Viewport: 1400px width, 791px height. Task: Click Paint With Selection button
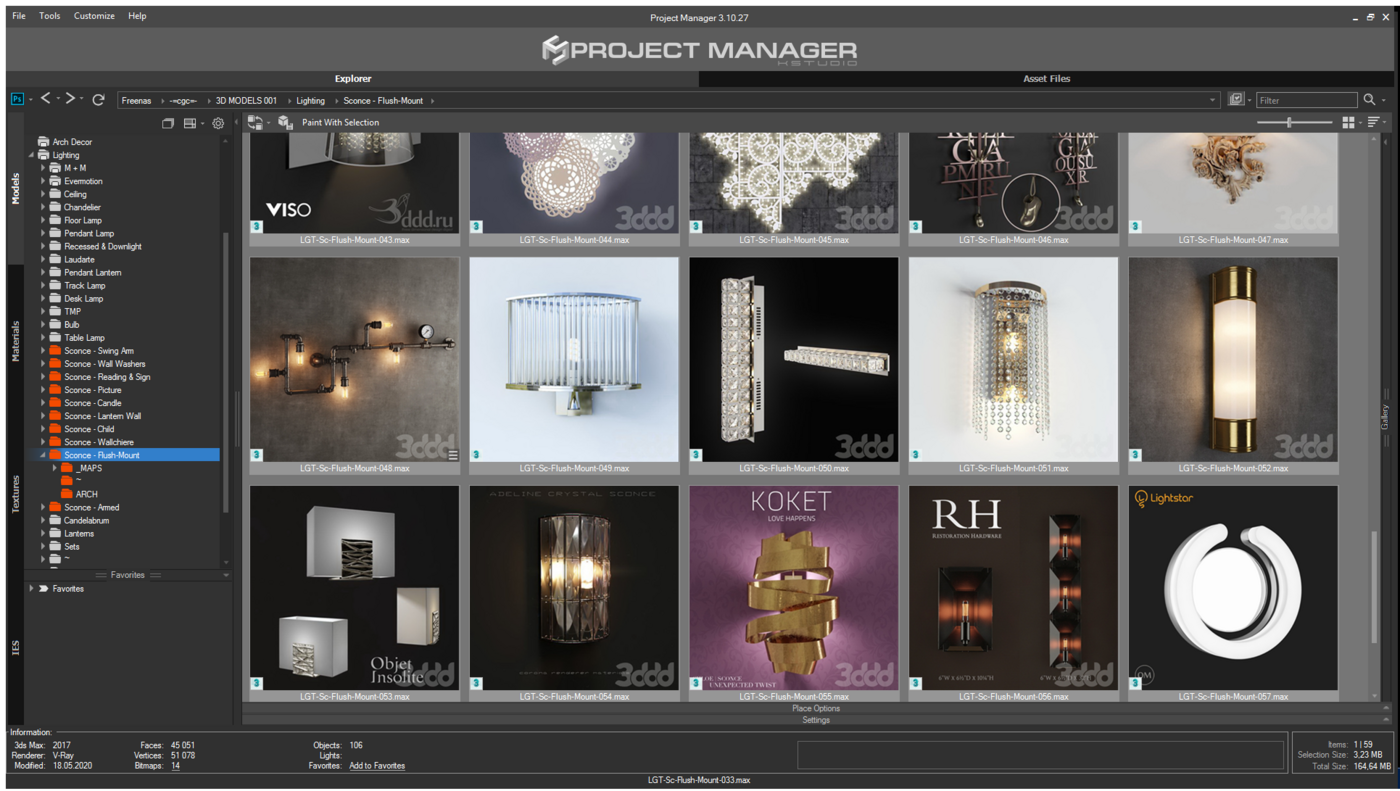341,122
